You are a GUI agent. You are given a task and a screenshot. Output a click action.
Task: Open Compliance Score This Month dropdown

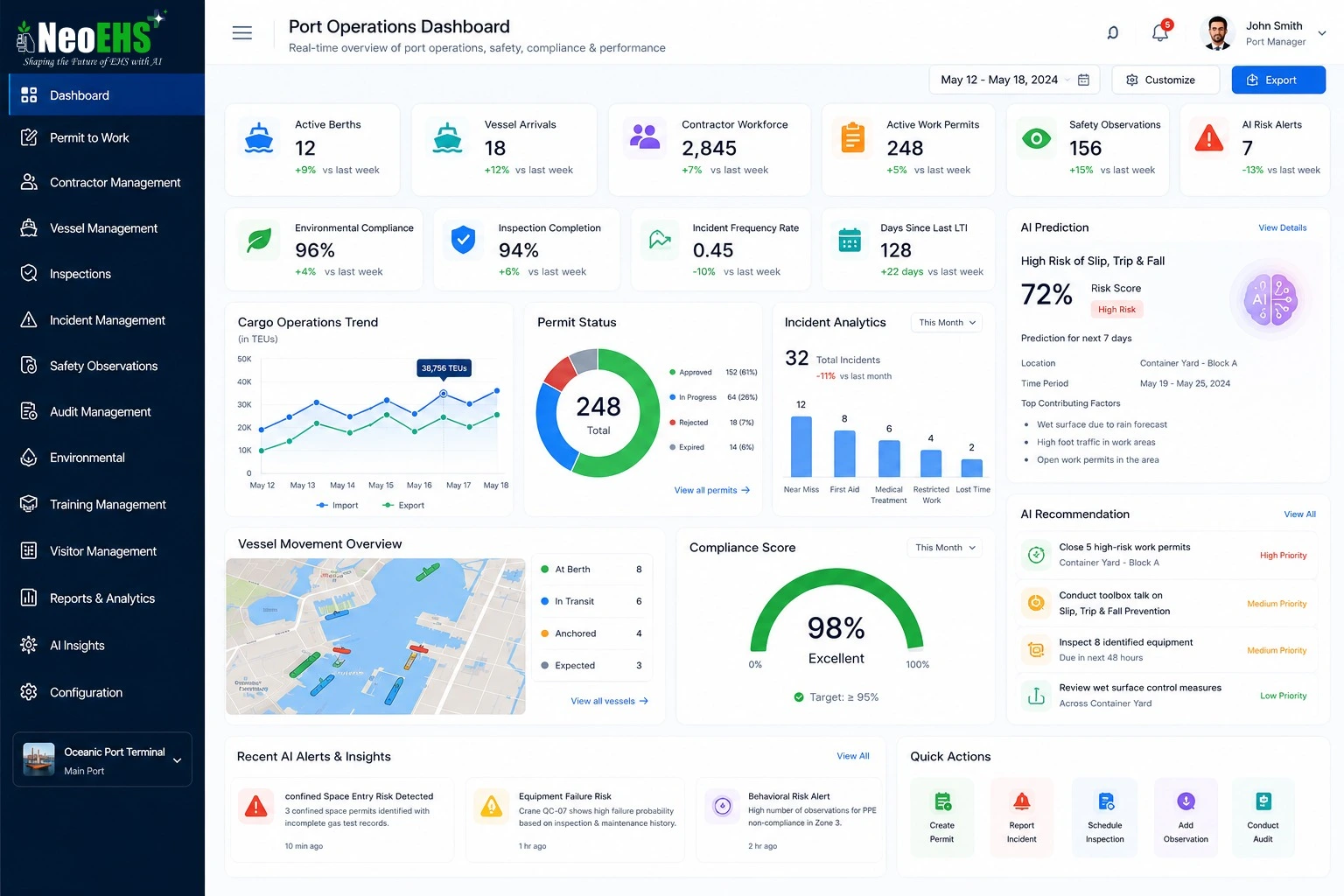coord(945,548)
